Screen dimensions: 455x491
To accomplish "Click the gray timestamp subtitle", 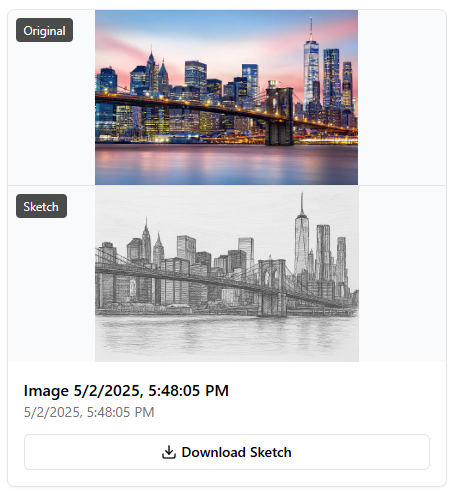I will coord(89,412).
